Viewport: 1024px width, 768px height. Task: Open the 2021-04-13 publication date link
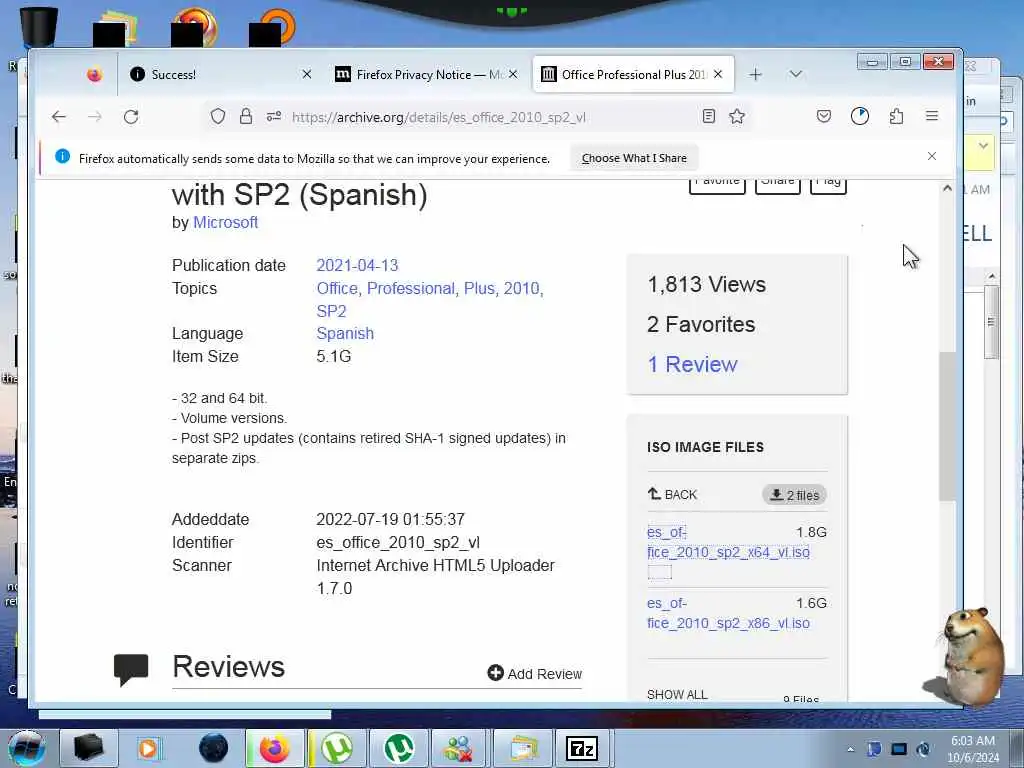357,265
